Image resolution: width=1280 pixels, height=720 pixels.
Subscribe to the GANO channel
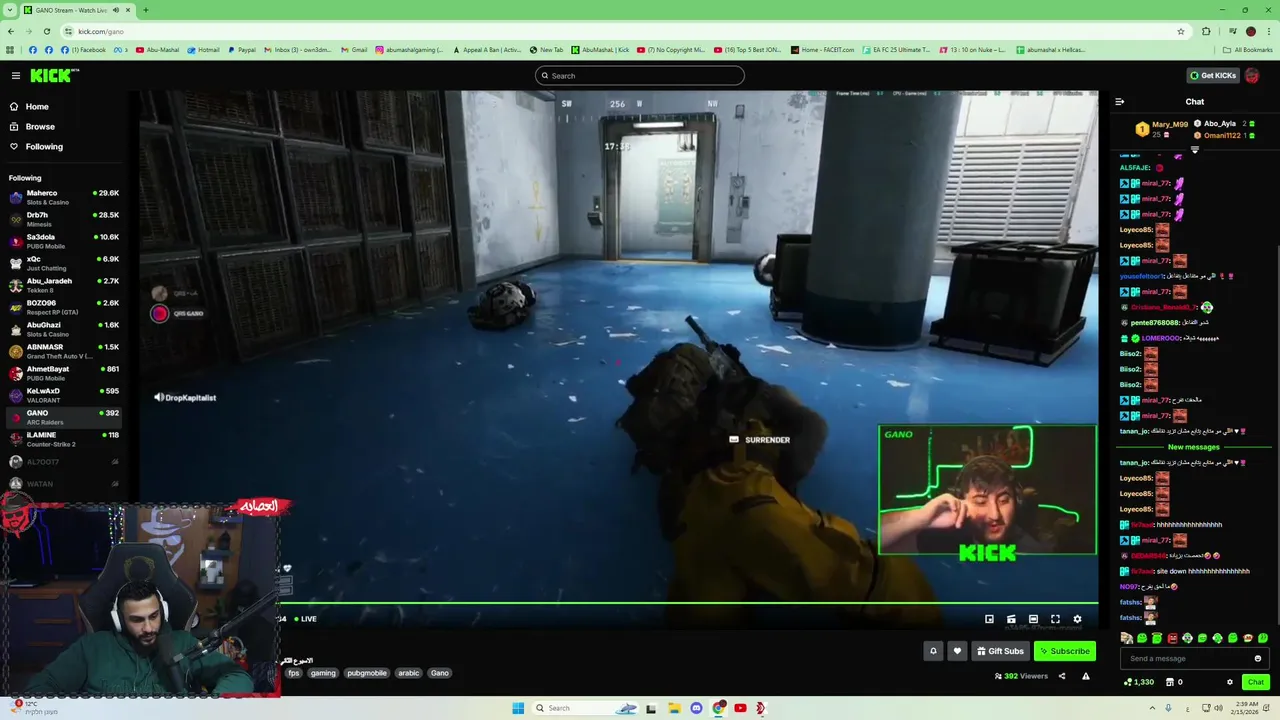point(1064,651)
